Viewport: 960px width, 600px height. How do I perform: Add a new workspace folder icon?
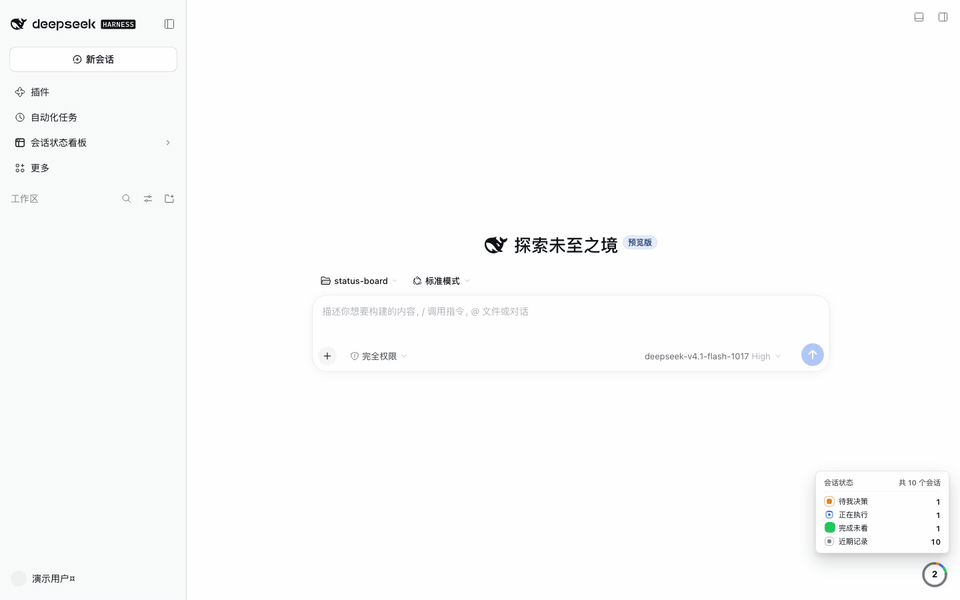pos(169,198)
